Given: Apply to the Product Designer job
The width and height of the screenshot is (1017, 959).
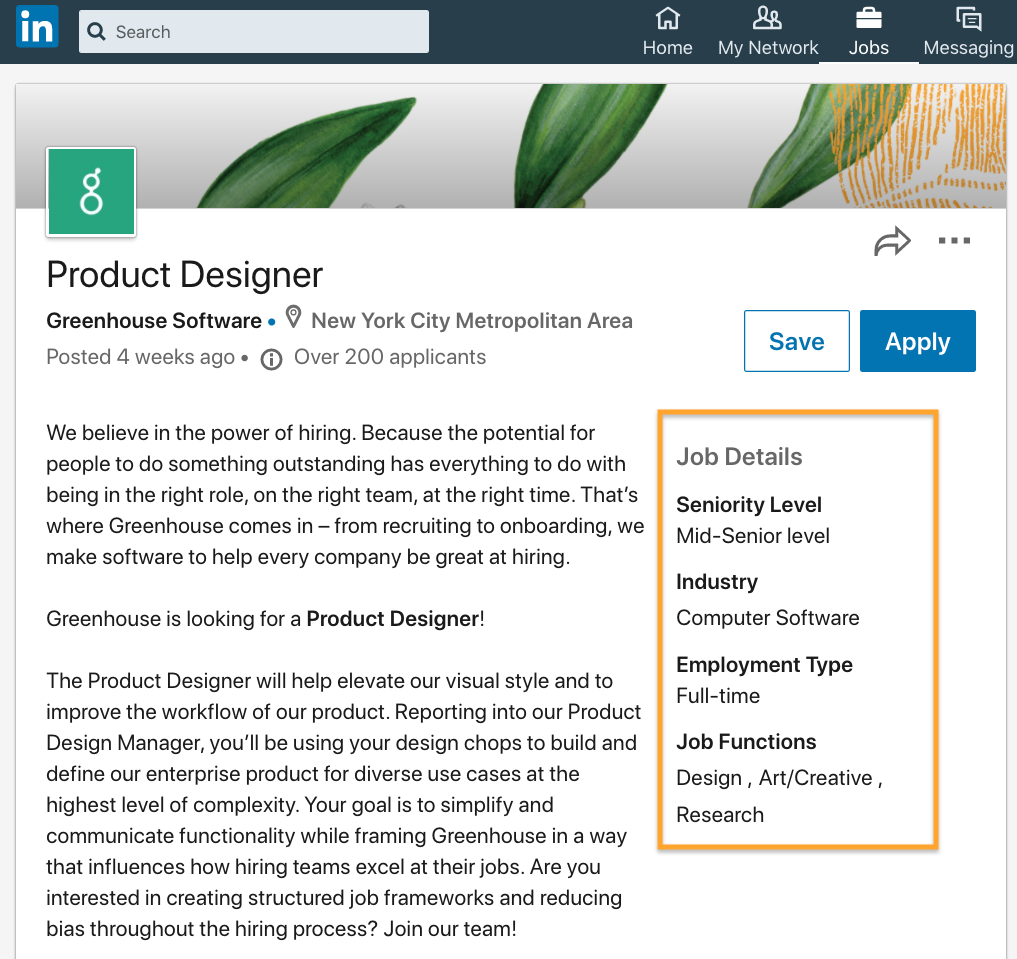Looking at the screenshot, I should tap(918, 341).
